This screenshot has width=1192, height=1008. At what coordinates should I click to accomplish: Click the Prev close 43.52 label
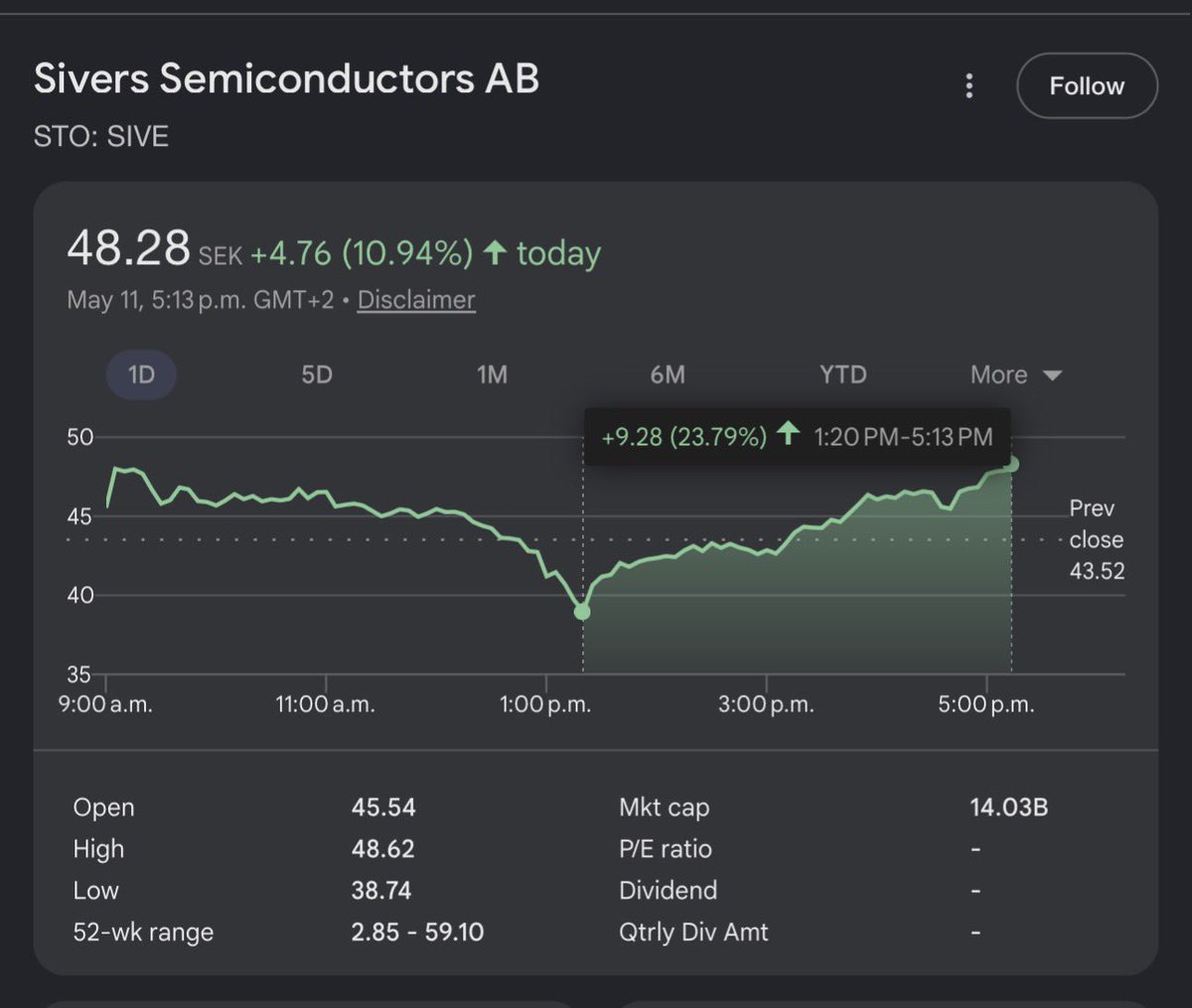[x=1097, y=539]
